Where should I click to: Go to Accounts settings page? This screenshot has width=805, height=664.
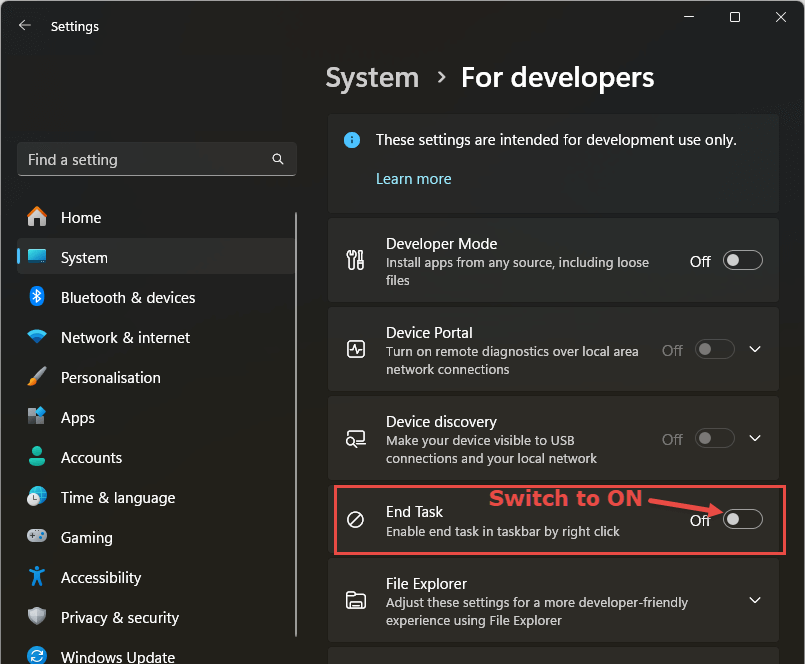(x=91, y=457)
